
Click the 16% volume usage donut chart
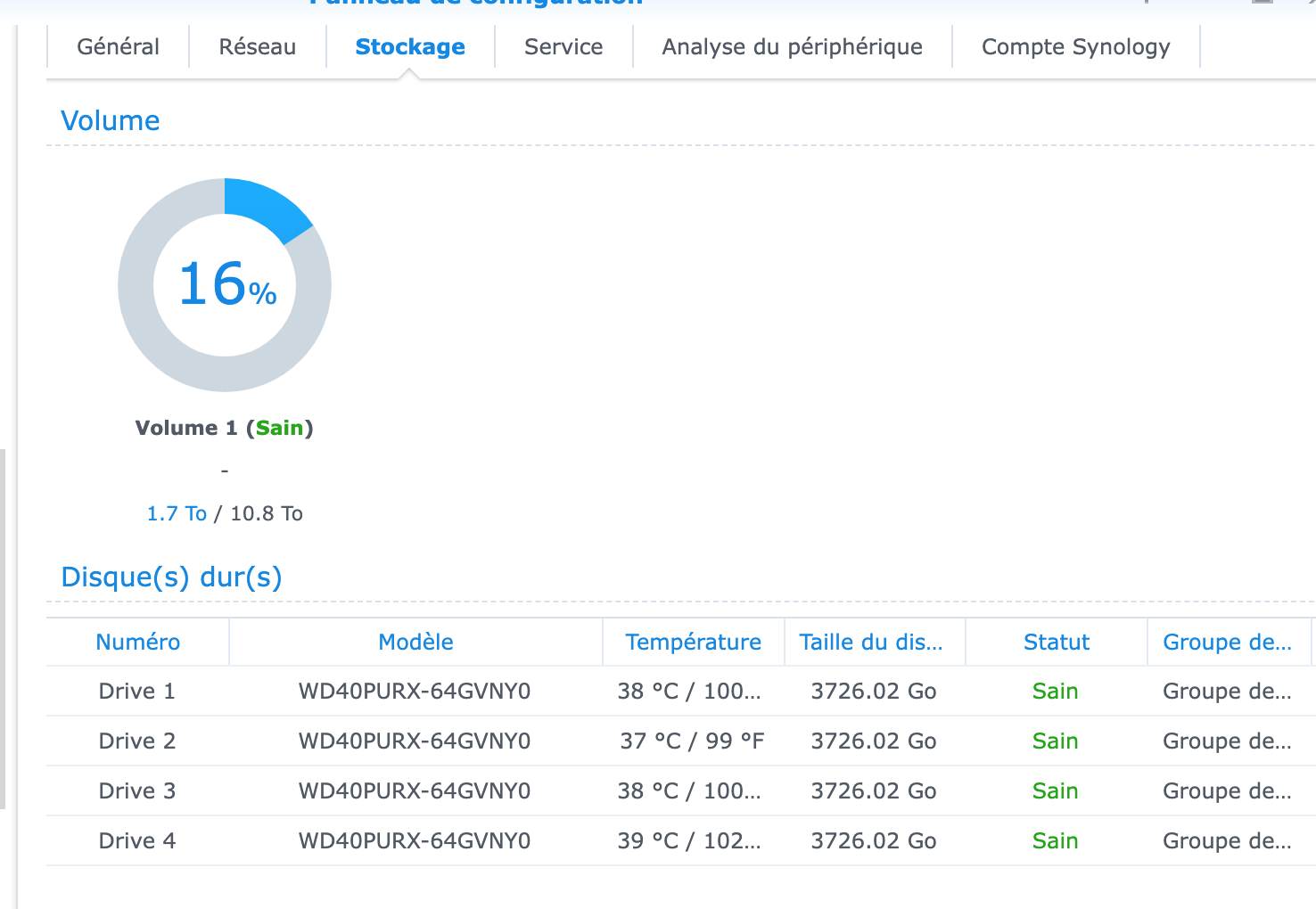coord(225,285)
